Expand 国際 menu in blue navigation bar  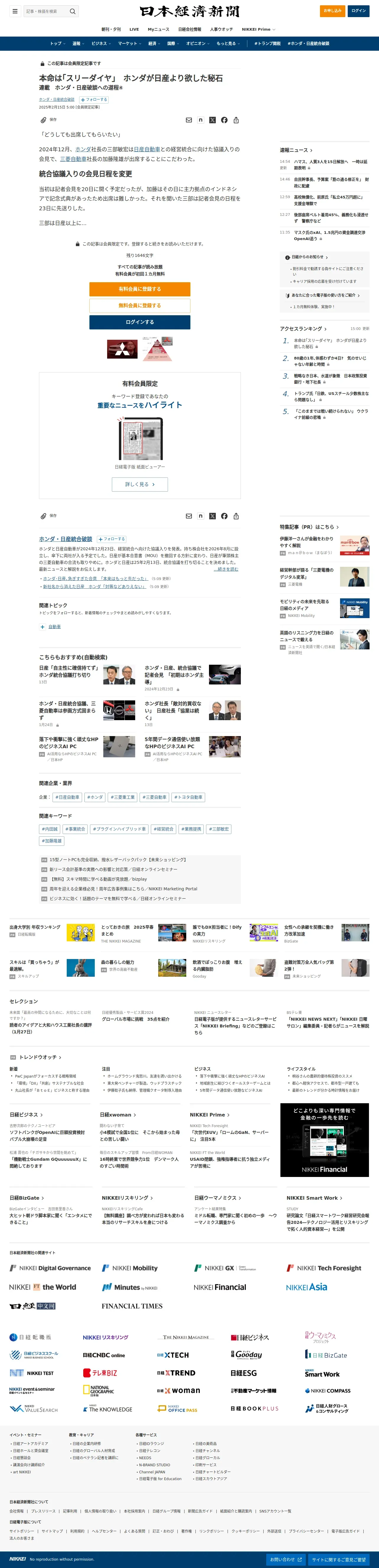coord(174,43)
